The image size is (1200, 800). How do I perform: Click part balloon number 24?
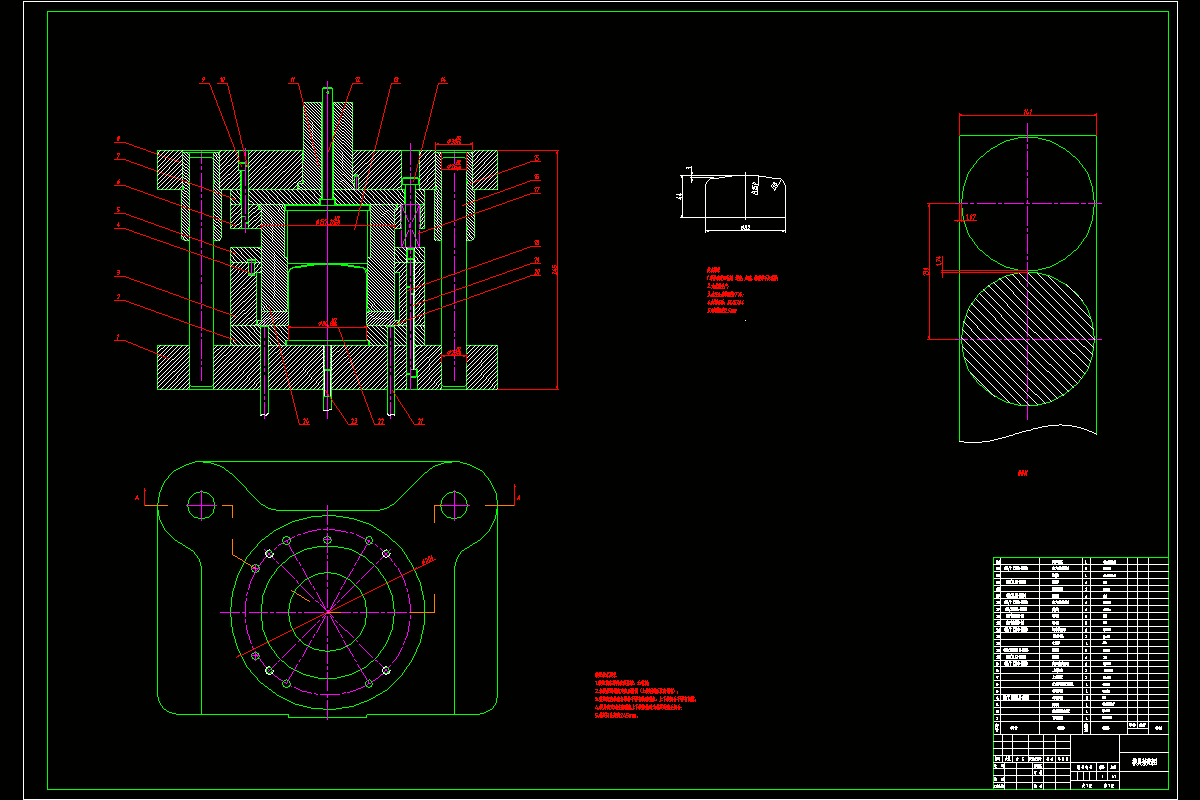tap(306, 422)
